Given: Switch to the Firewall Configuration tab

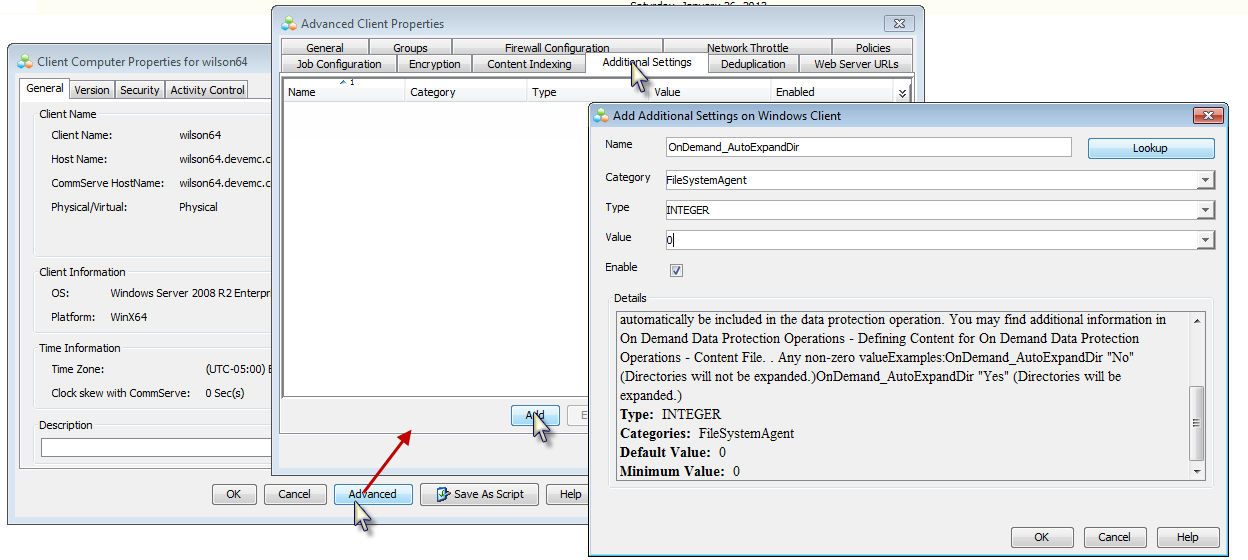Looking at the screenshot, I should point(556,48).
